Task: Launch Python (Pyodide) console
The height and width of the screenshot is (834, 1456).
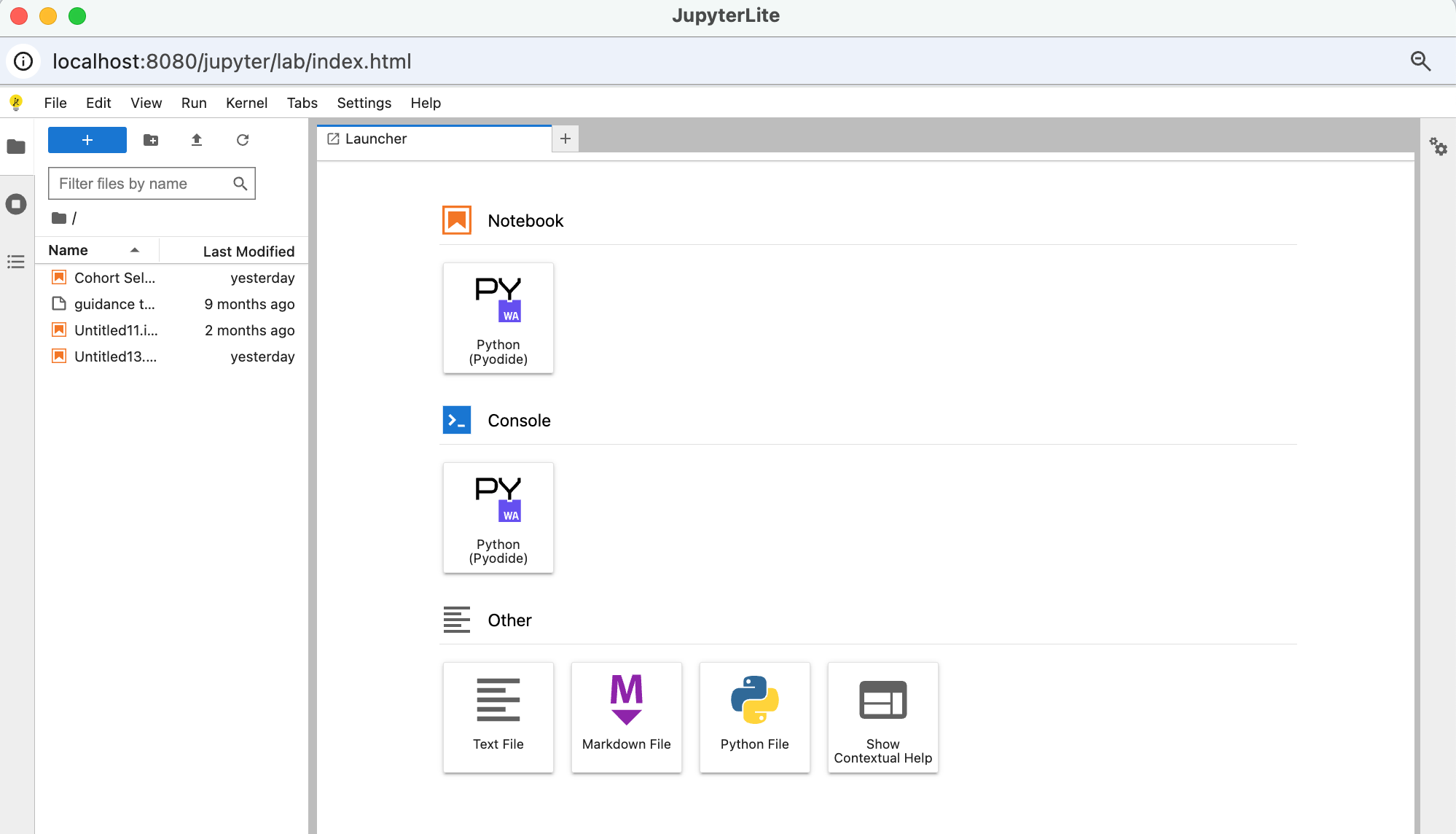Action: [498, 518]
